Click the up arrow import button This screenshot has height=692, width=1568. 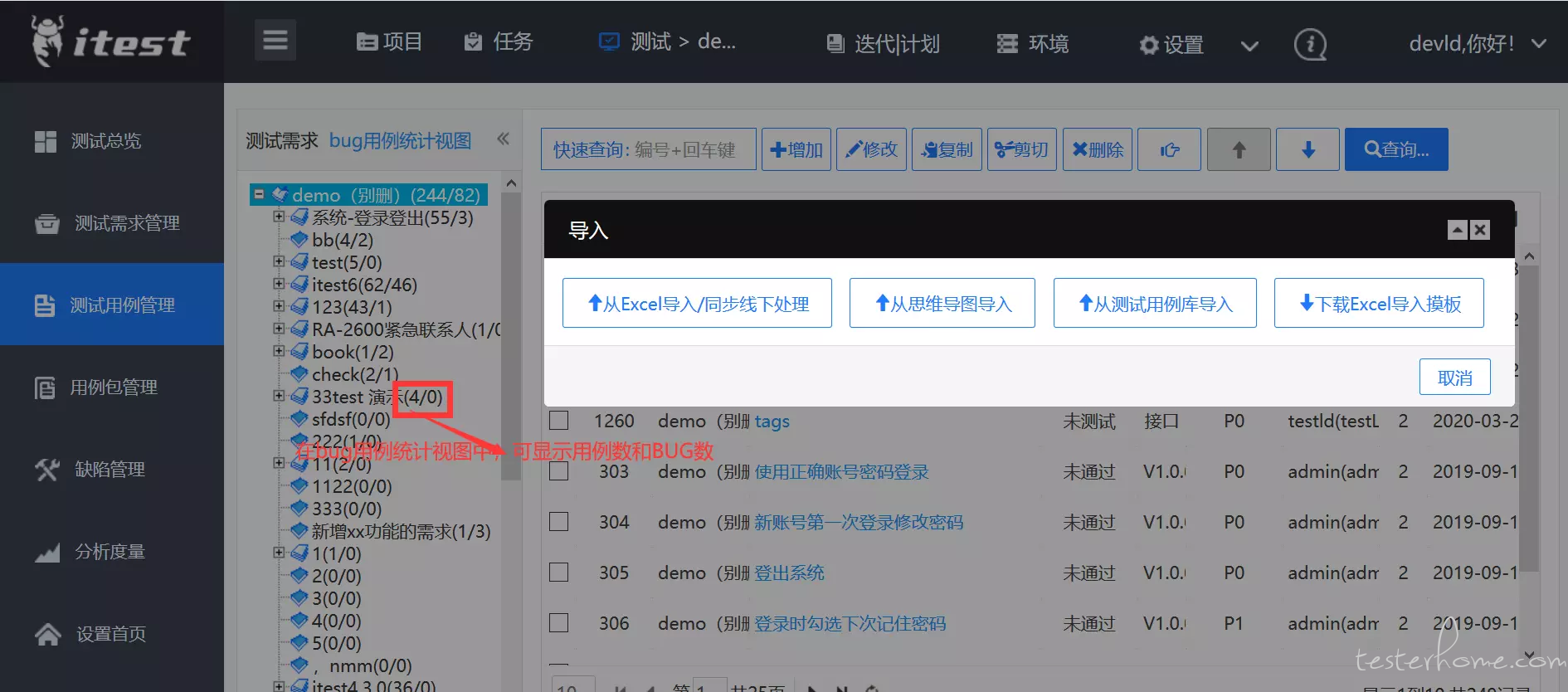(x=1239, y=149)
